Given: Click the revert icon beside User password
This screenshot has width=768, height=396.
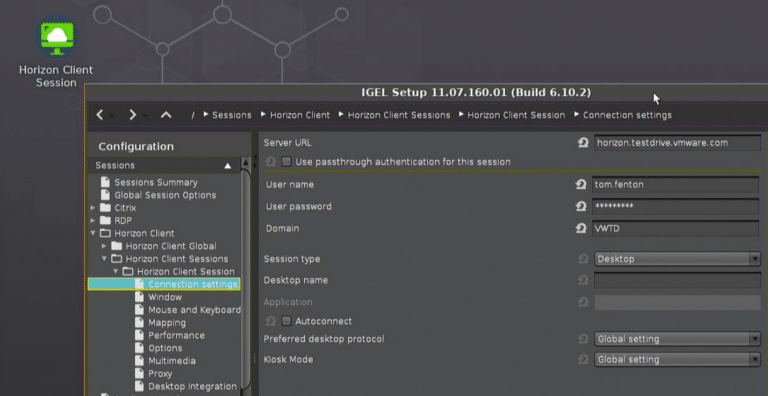Looking at the screenshot, I should coord(581,206).
